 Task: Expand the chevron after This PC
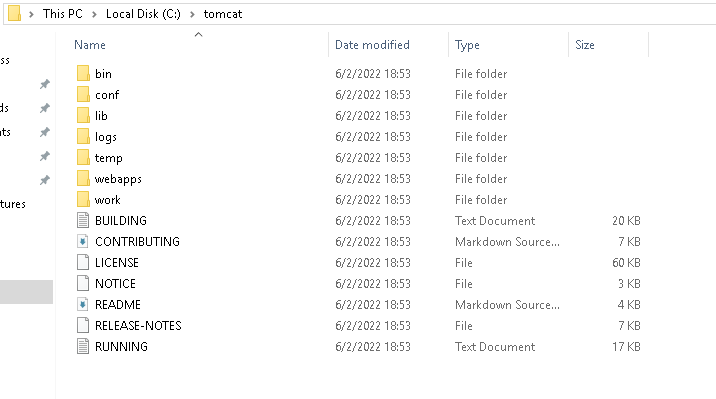[94, 14]
